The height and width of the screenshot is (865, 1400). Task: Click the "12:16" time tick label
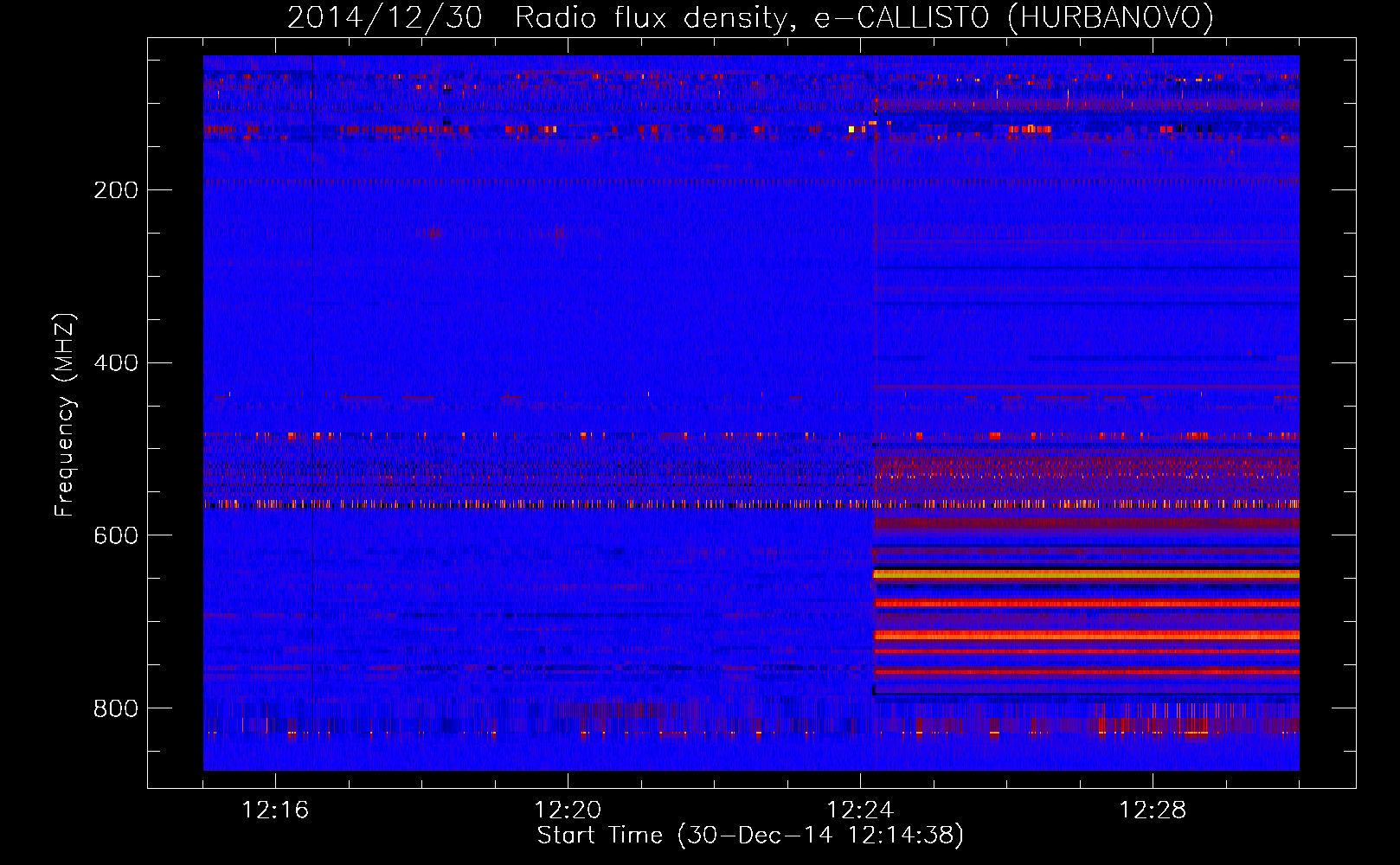coord(275,810)
